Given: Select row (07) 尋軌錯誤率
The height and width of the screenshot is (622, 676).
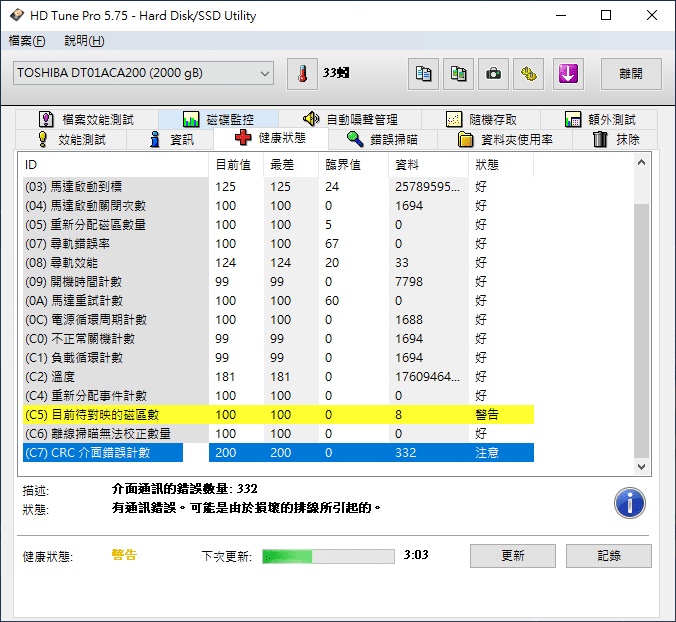Looking at the screenshot, I should (279, 244).
